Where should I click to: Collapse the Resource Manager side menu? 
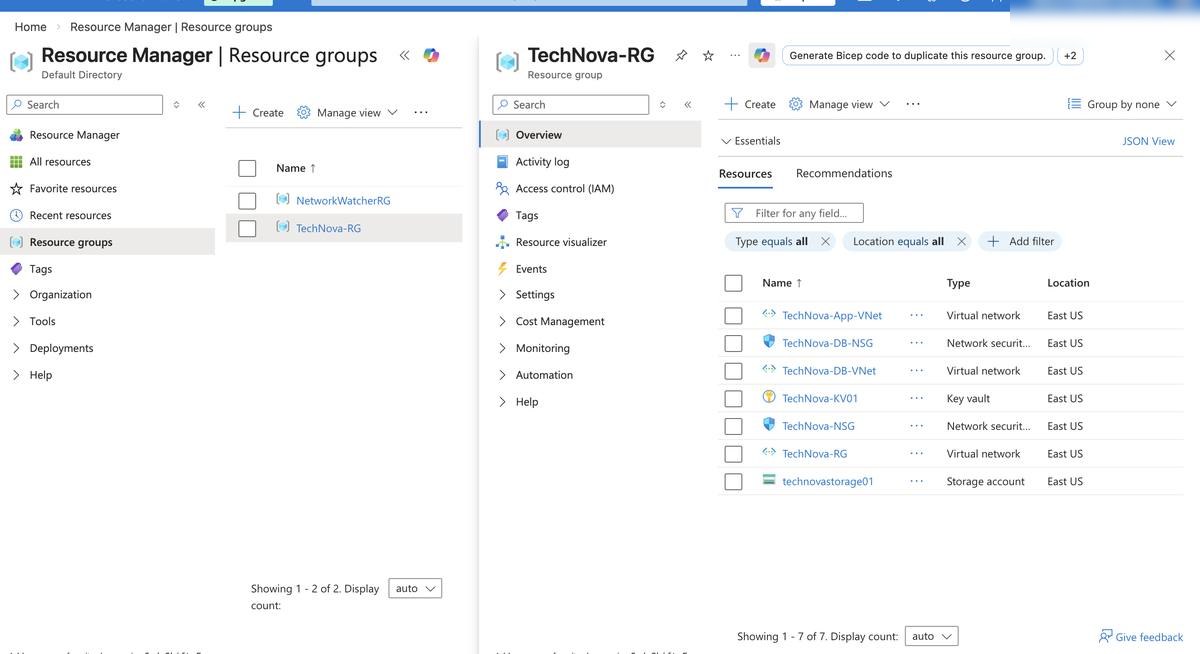pyautogui.click(x=202, y=104)
